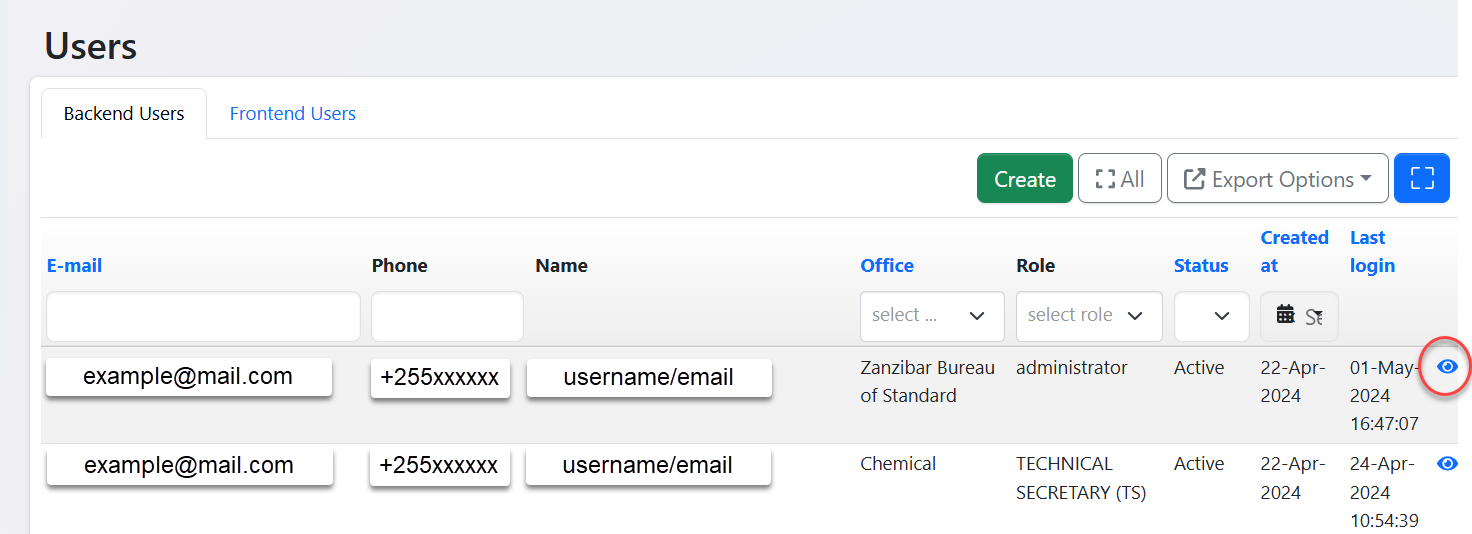Sort by Last login column header
This screenshot has height=534, width=1472.
[1371, 251]
